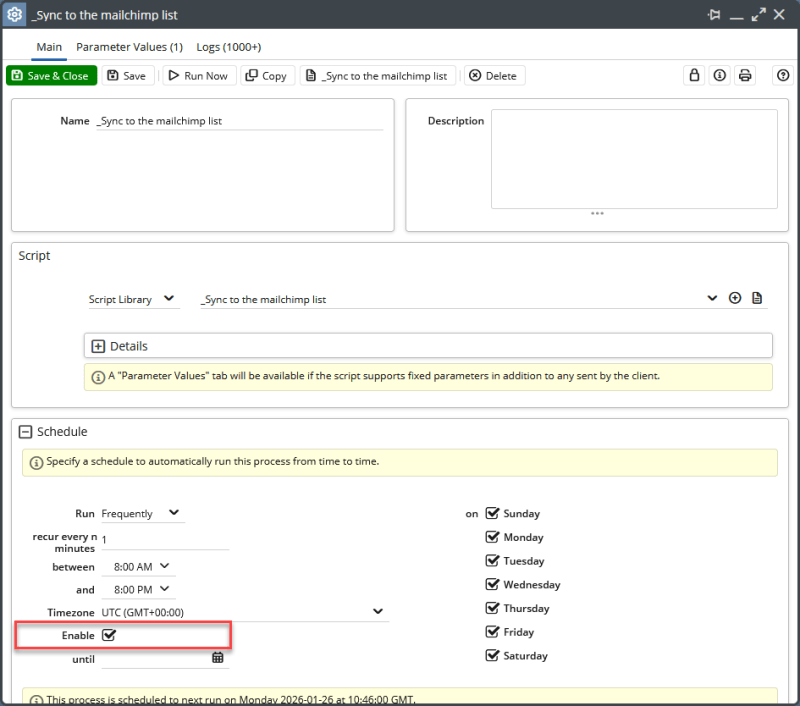Image resolution: width=800 pixels, height=706 pixels.
Task: Click add script plus icon
Action: coord(735,298)
